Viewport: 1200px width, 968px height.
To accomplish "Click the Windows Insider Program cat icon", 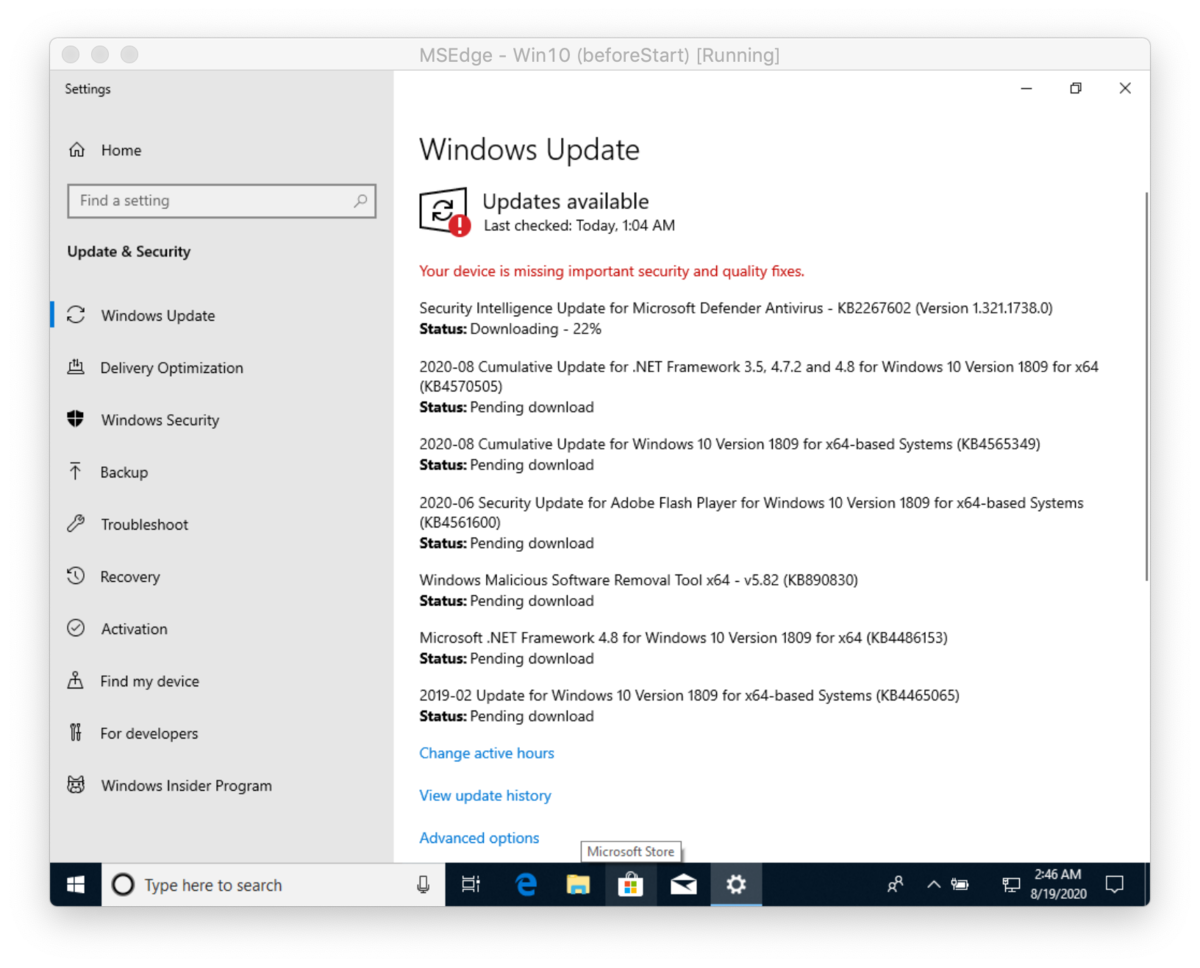I will point(76,785).
